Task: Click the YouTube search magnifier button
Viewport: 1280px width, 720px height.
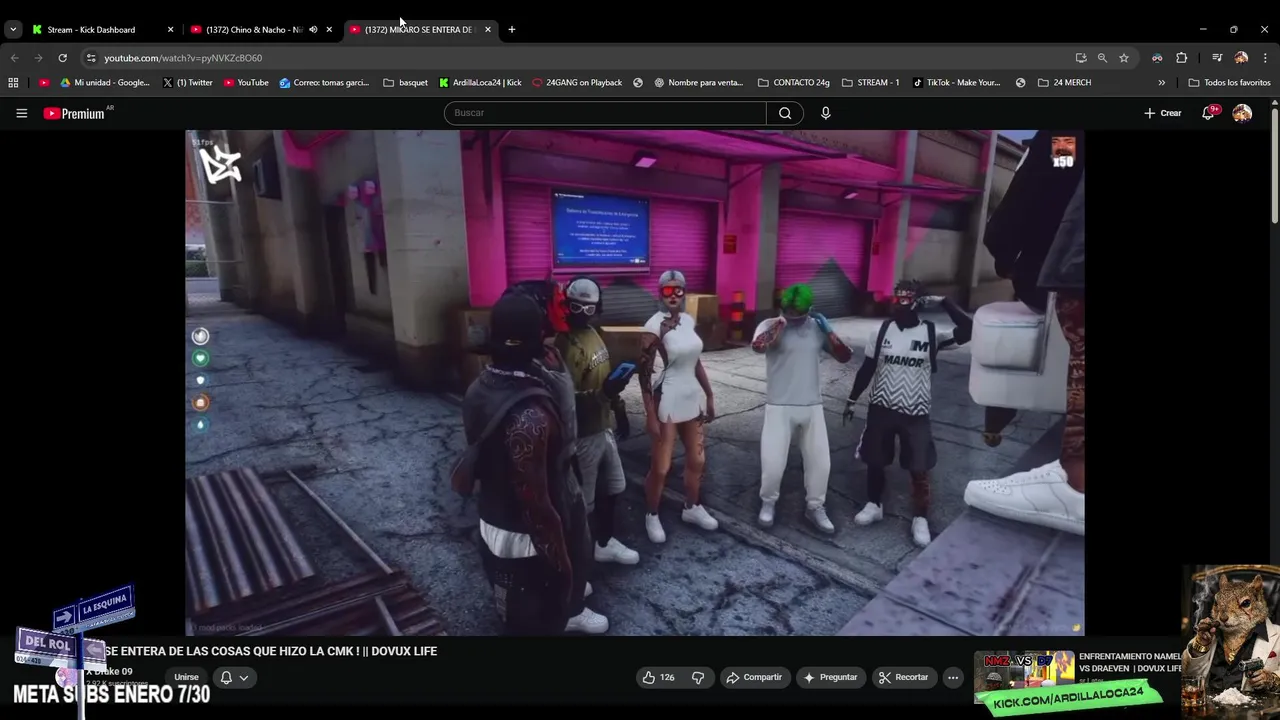Action: [785, 113]
